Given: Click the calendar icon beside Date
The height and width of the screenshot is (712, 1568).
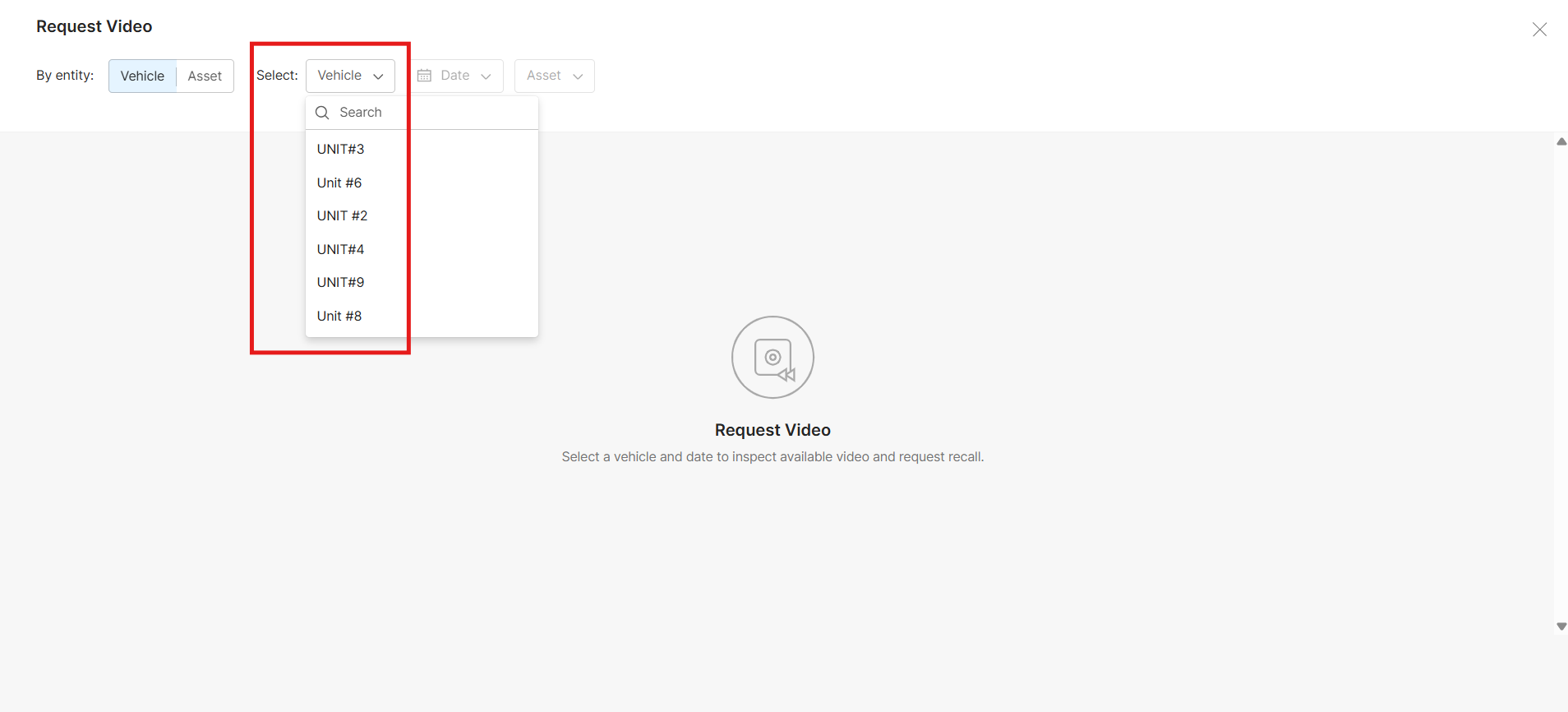Looking at the screenshot, I should pyautogui.click(x=424, y=76).
